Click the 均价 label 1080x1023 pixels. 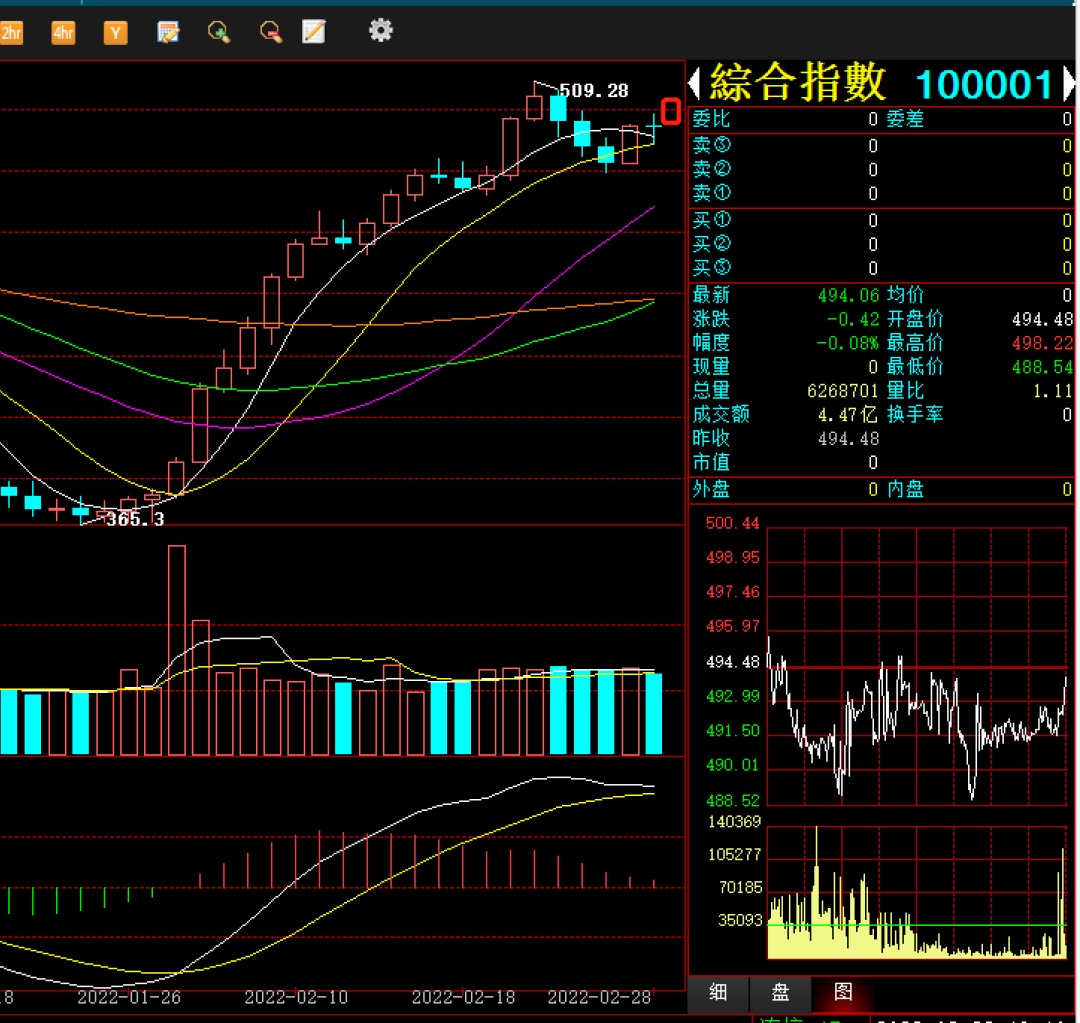tap(905, 295)
